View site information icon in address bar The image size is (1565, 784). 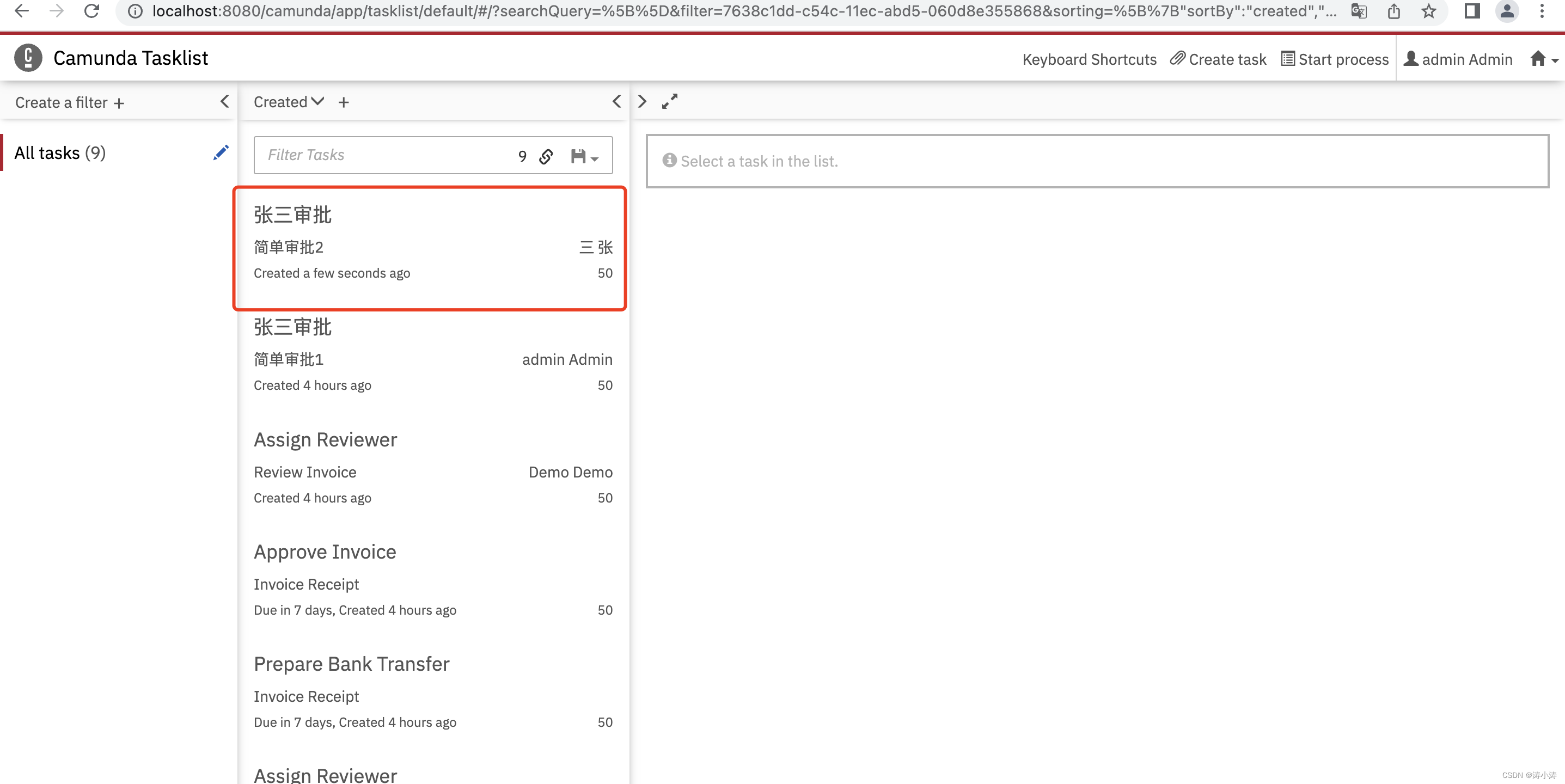(135, 11)
